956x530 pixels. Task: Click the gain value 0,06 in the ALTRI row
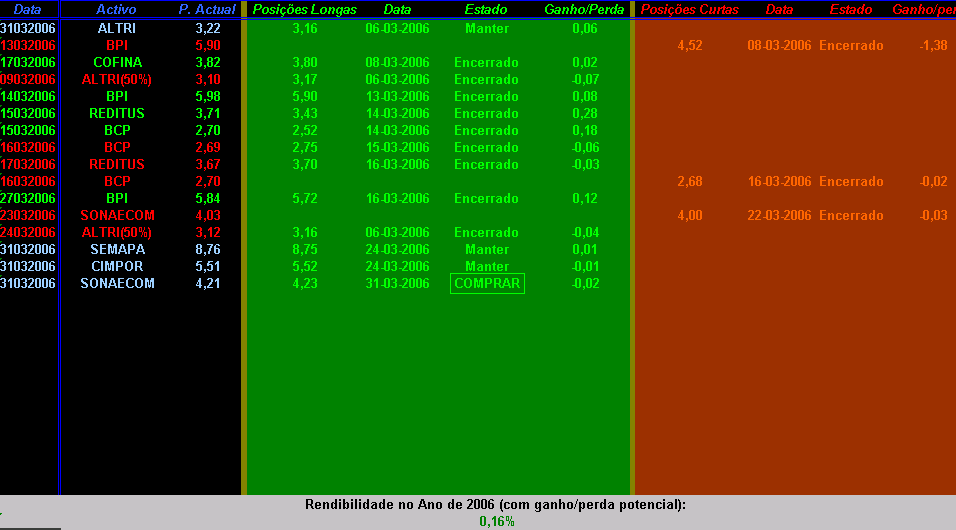coord(585,28)
